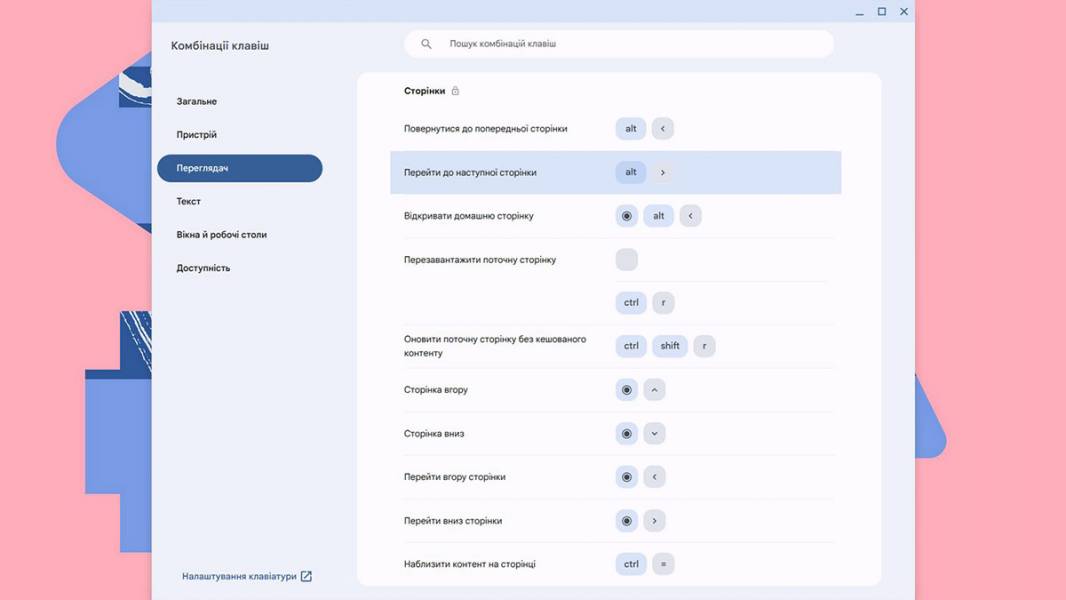Click the up arrow key for Сторінка вгору

click(654, 390)
